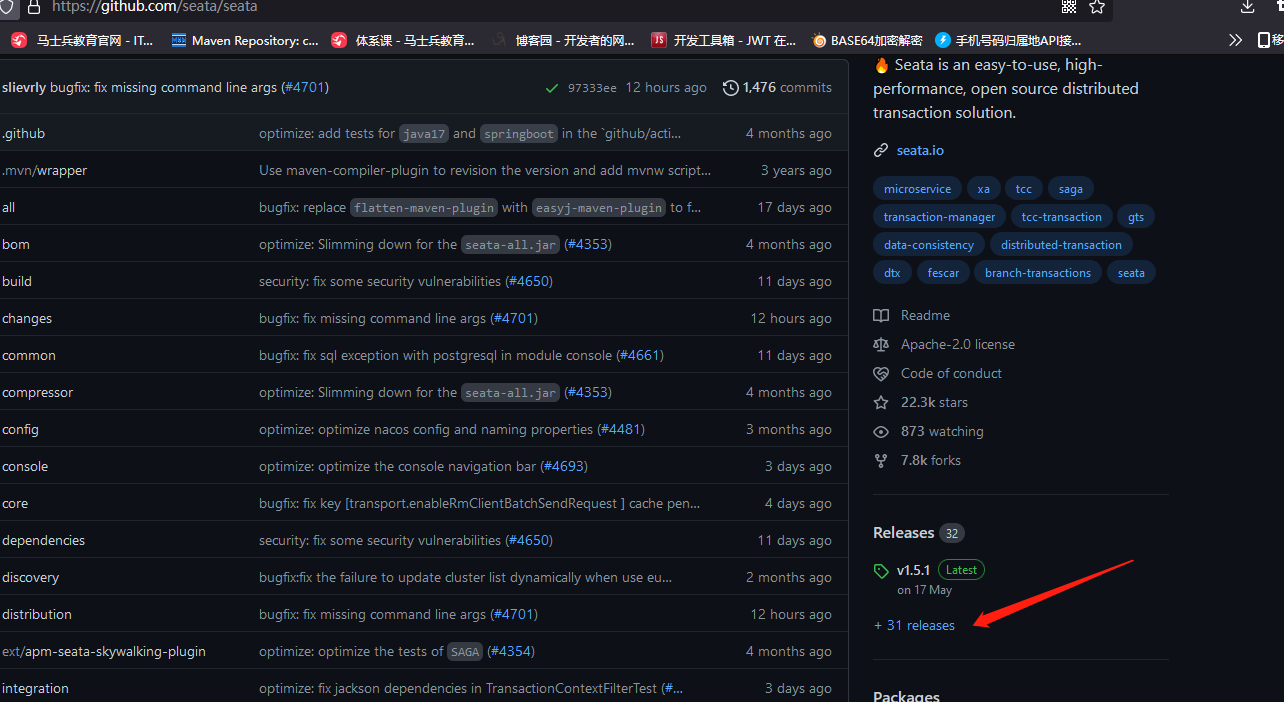Select the data-consistency topic tag

point(929,245)
